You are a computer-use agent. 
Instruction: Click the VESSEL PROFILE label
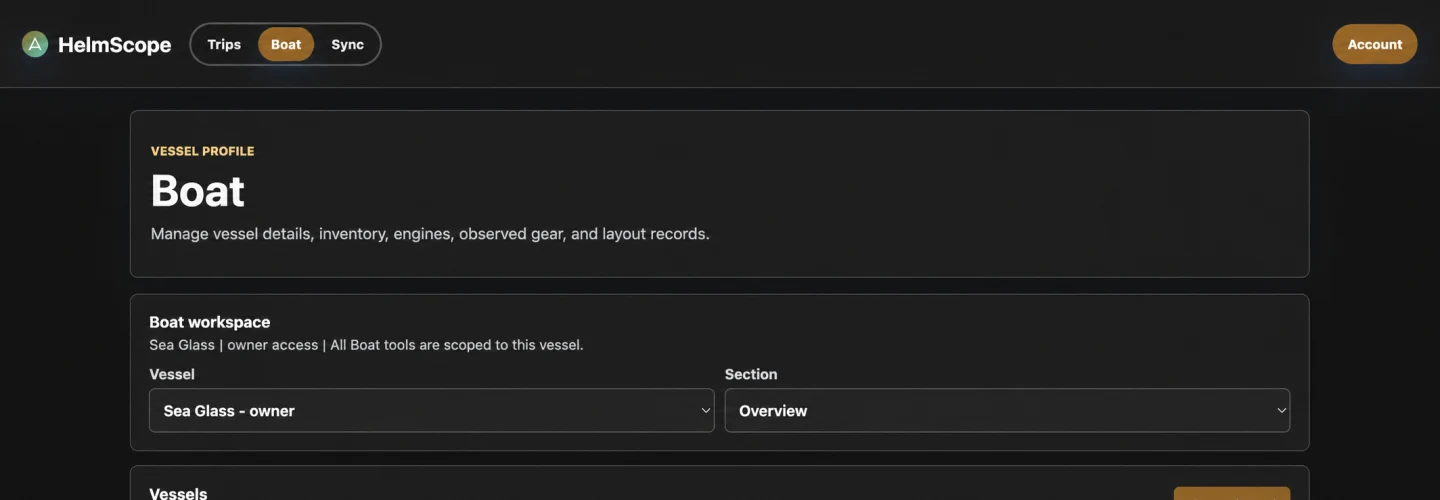tap(203, 151)
